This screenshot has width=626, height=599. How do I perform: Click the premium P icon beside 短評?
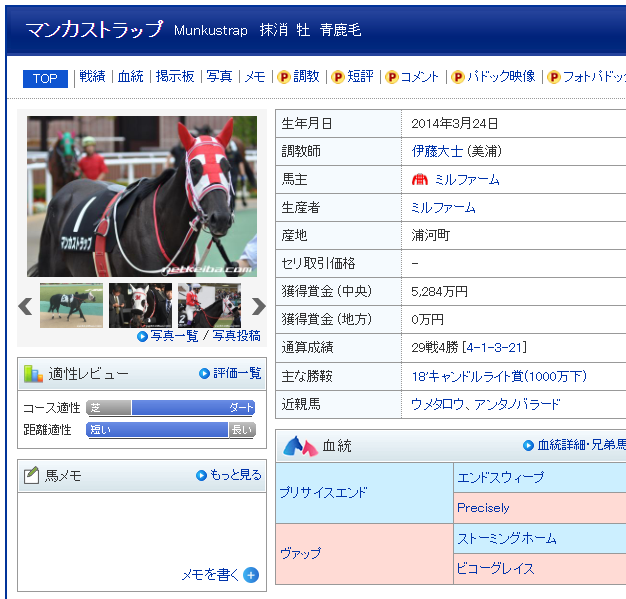(338, 77)
